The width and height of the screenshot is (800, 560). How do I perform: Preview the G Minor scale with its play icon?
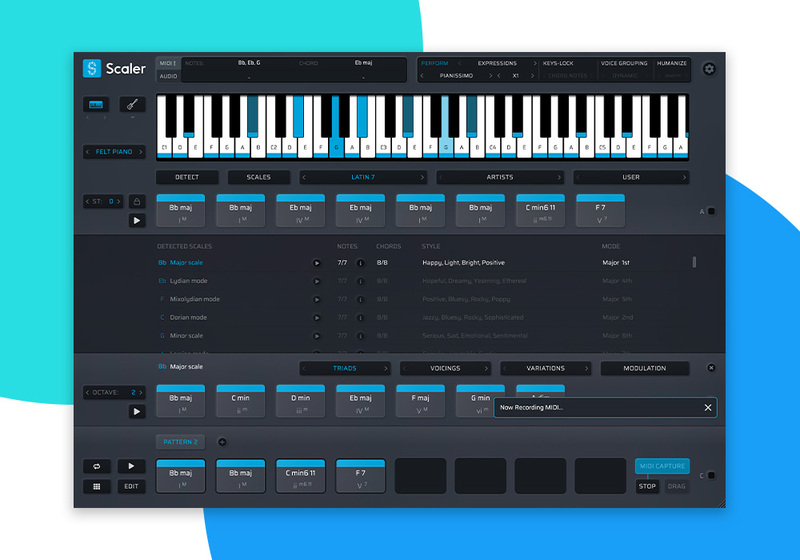[316, 336]
